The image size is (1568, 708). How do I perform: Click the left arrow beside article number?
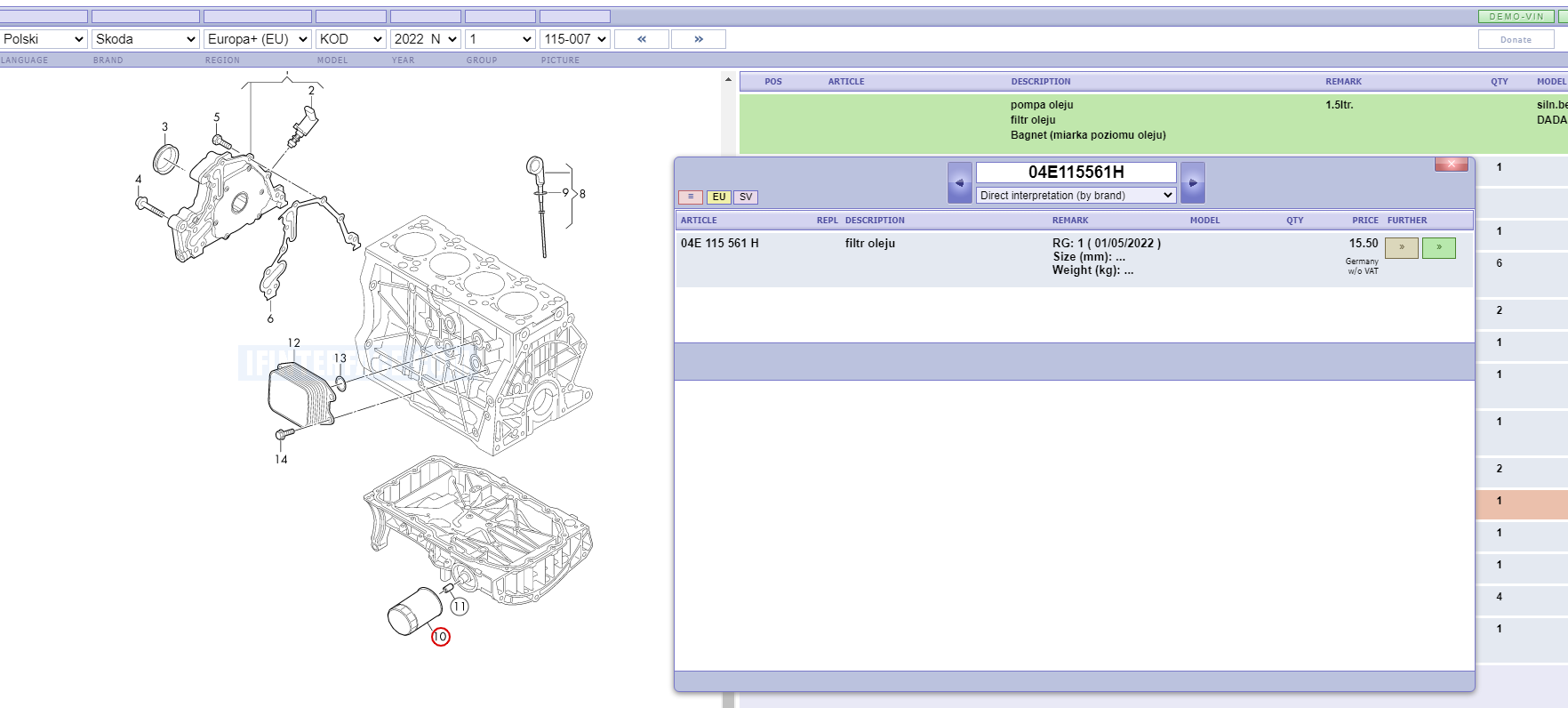960,182
